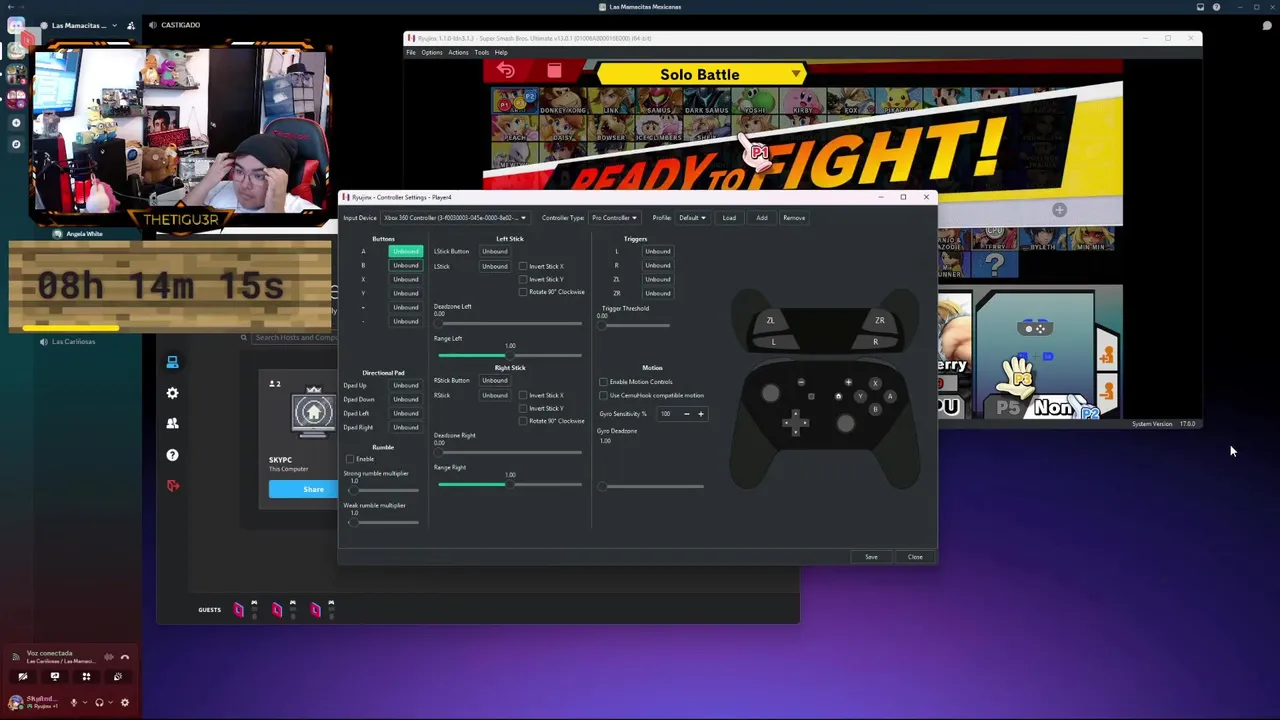This screenshot has width=1280, height=720.
Task: Click the Discord disconnect call icon
Action: pos(125,657)
